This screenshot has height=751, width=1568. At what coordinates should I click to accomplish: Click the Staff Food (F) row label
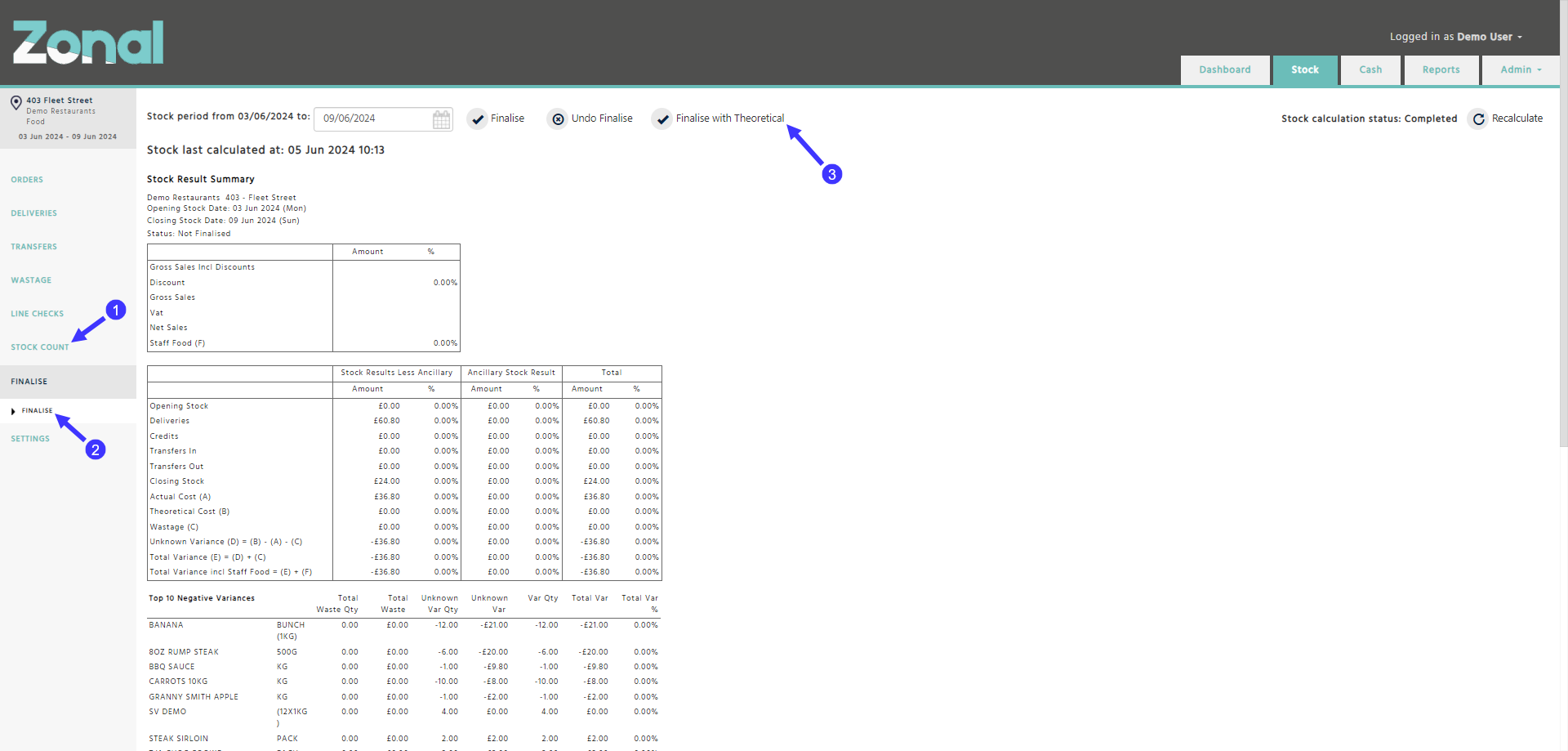coord(177,343)
